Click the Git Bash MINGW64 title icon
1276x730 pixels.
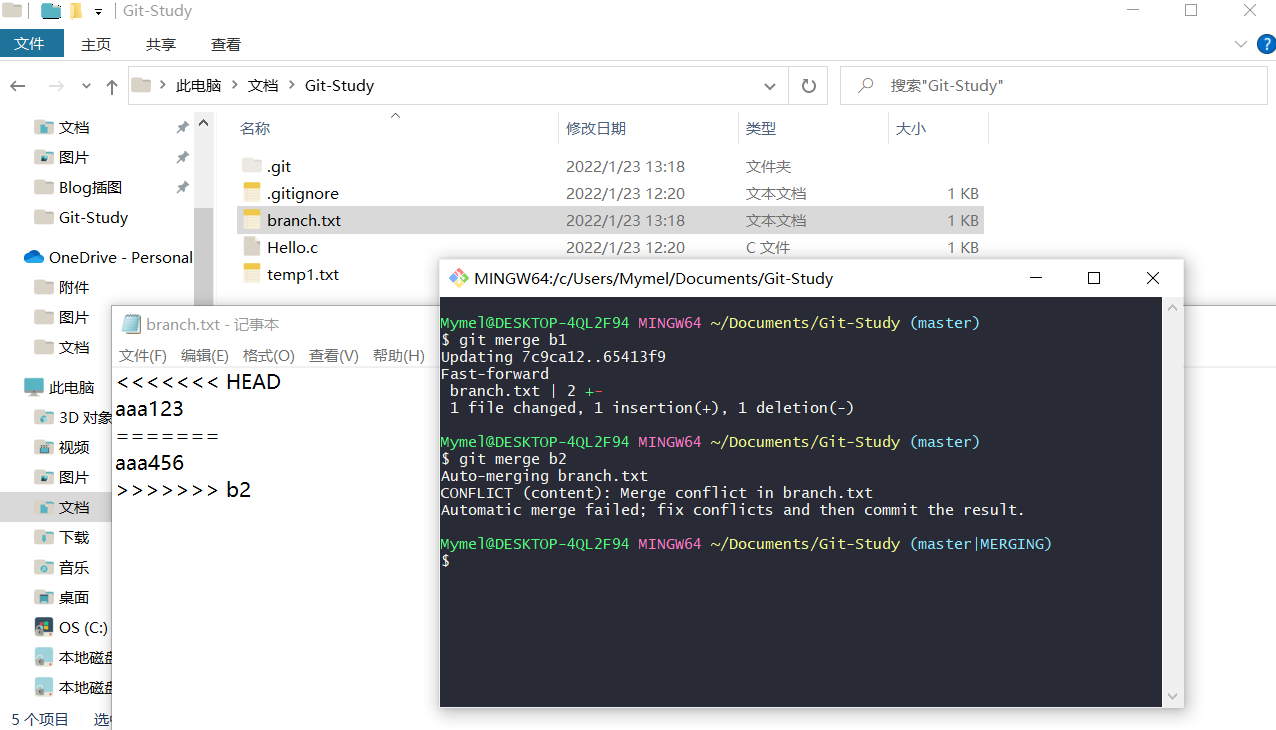click(x=459, y=278)
